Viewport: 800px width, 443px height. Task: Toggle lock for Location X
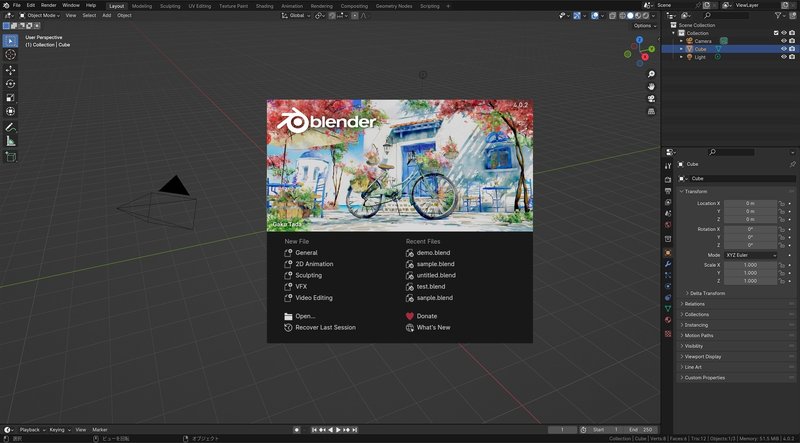(x=781, y=203)
